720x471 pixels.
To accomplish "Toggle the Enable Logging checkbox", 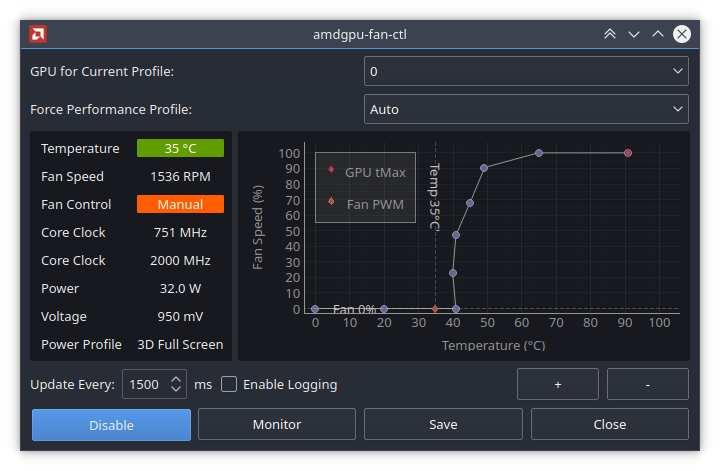I will click(229, 384).
